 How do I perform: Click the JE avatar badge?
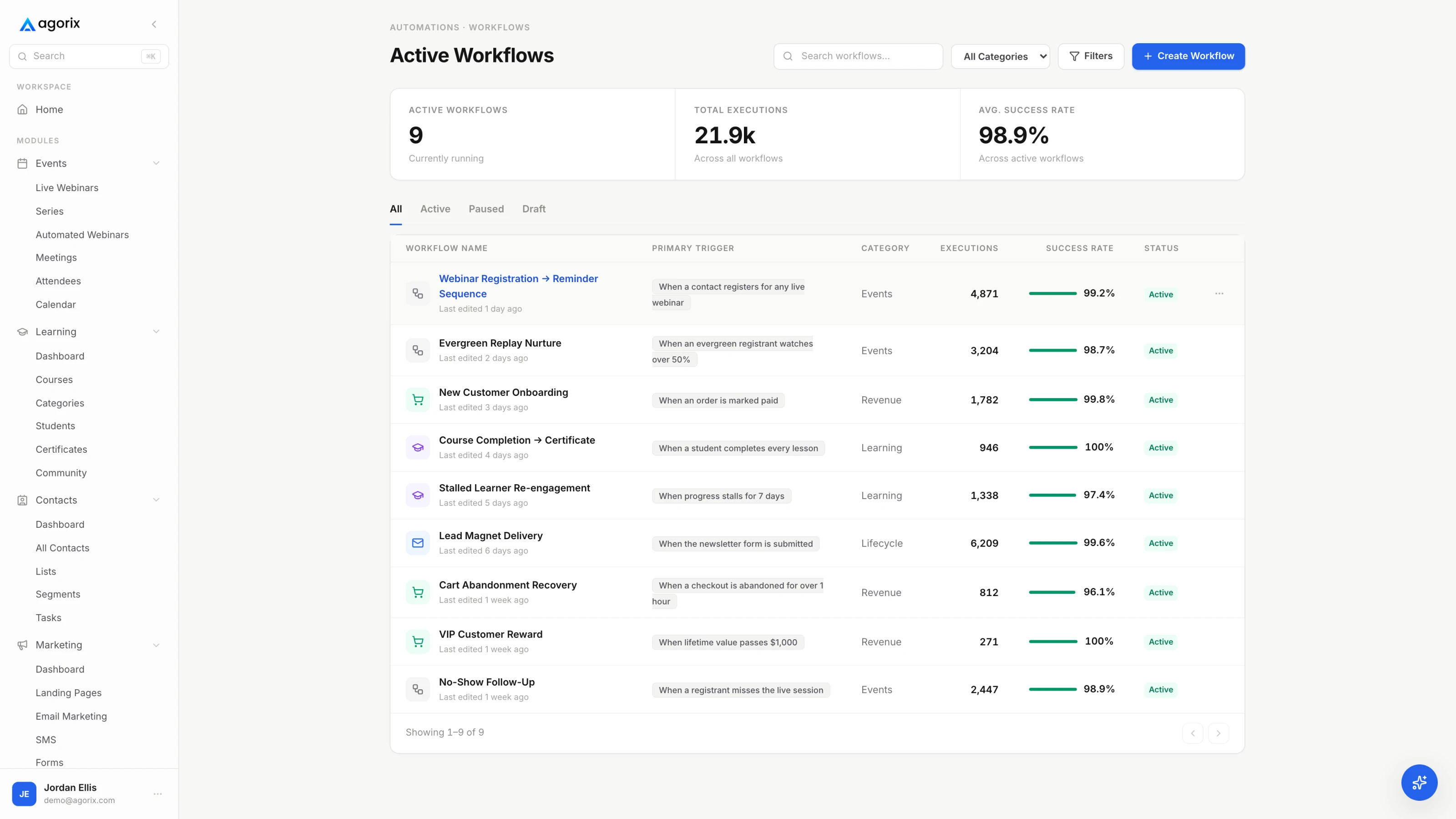(x=24, y=794)
